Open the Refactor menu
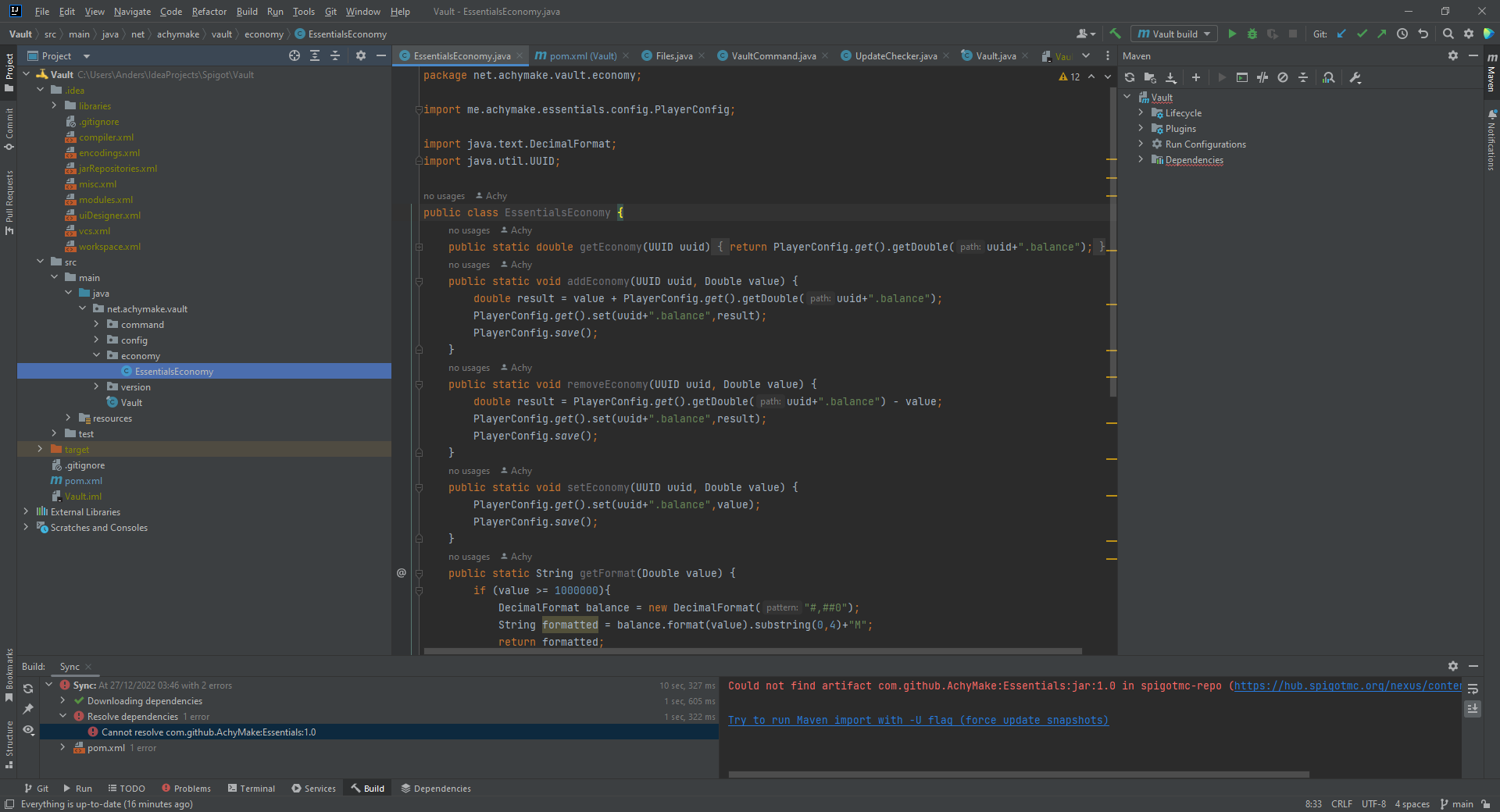Image resolution: width=1500 pixels, height=812 pixels. pos(209,11)
